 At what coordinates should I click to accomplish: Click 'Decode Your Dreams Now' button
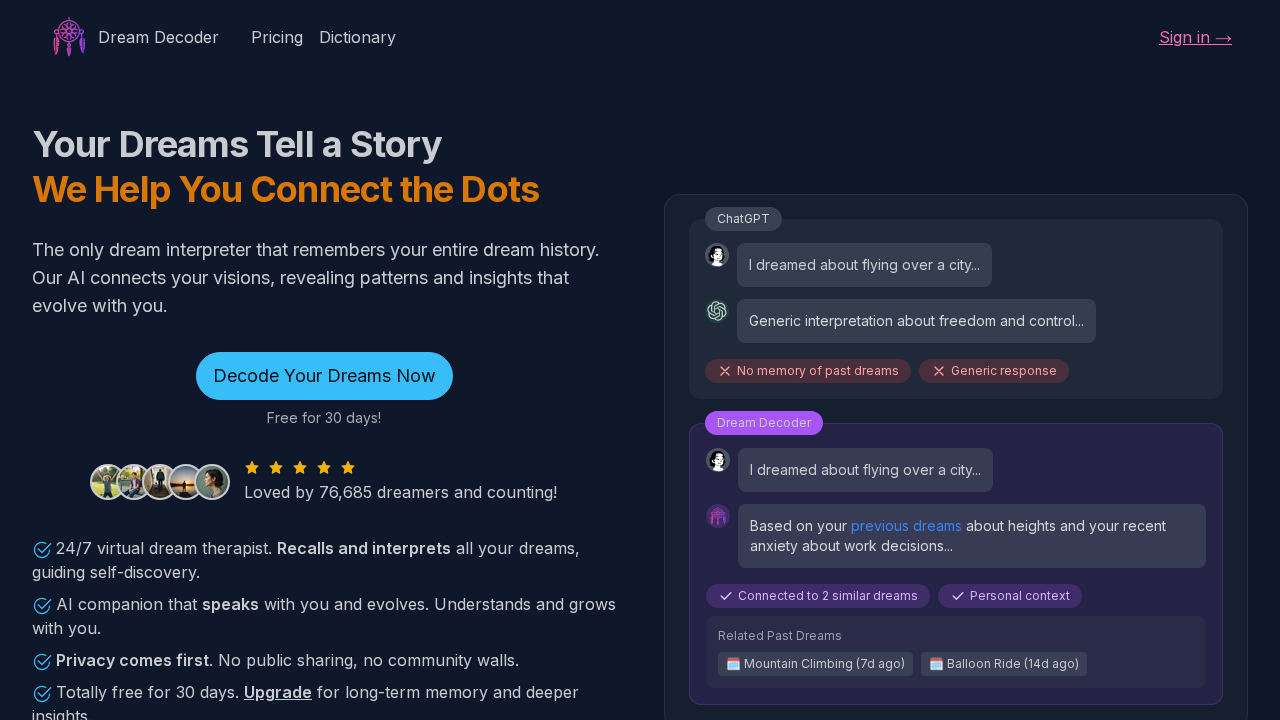pyautogui.click(x=324, y=376)
